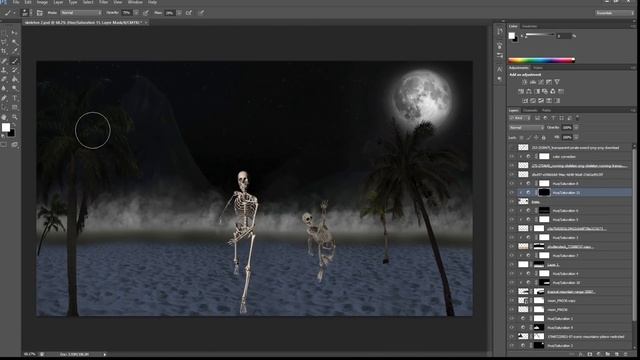640x360 pixels.
Task: Switch to the Swatches tab
Action: (x=530, y=27)
